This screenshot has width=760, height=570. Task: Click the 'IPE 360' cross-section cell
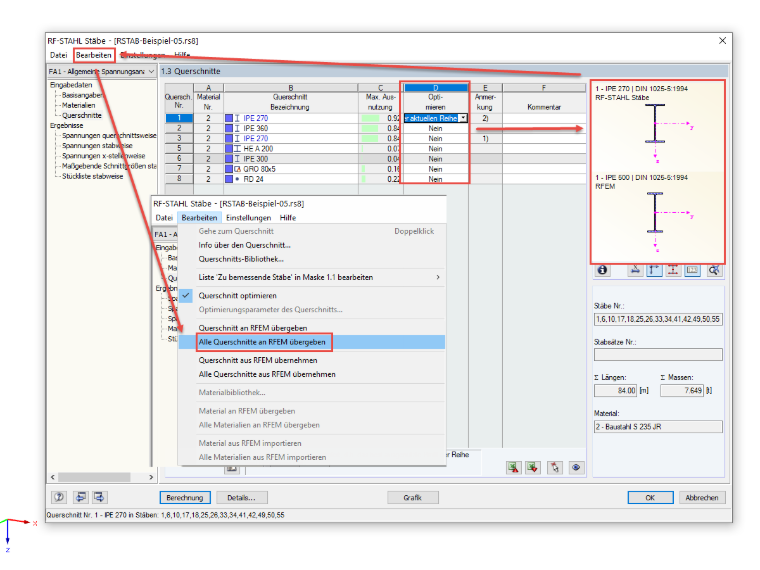point(291,128)
